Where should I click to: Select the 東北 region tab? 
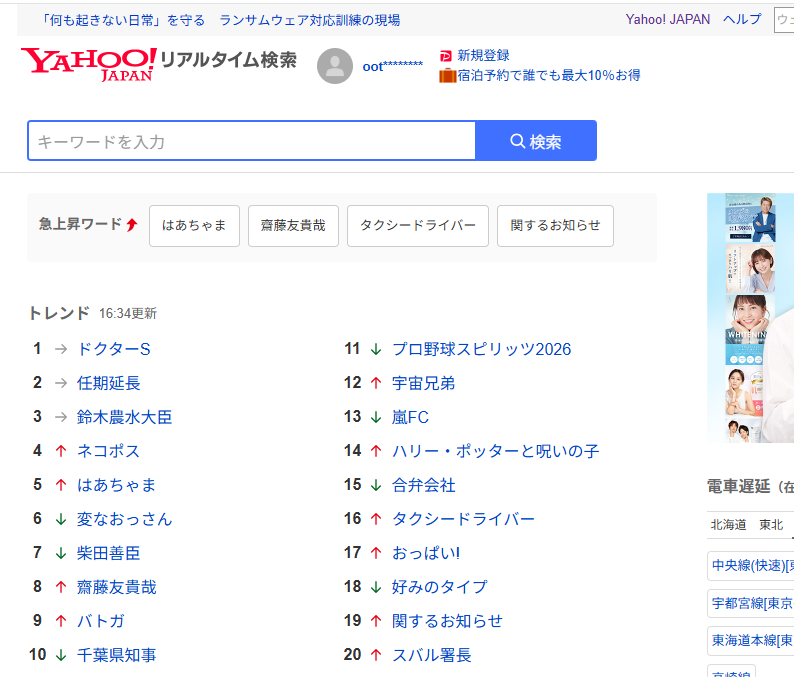(x=771, y=524)
